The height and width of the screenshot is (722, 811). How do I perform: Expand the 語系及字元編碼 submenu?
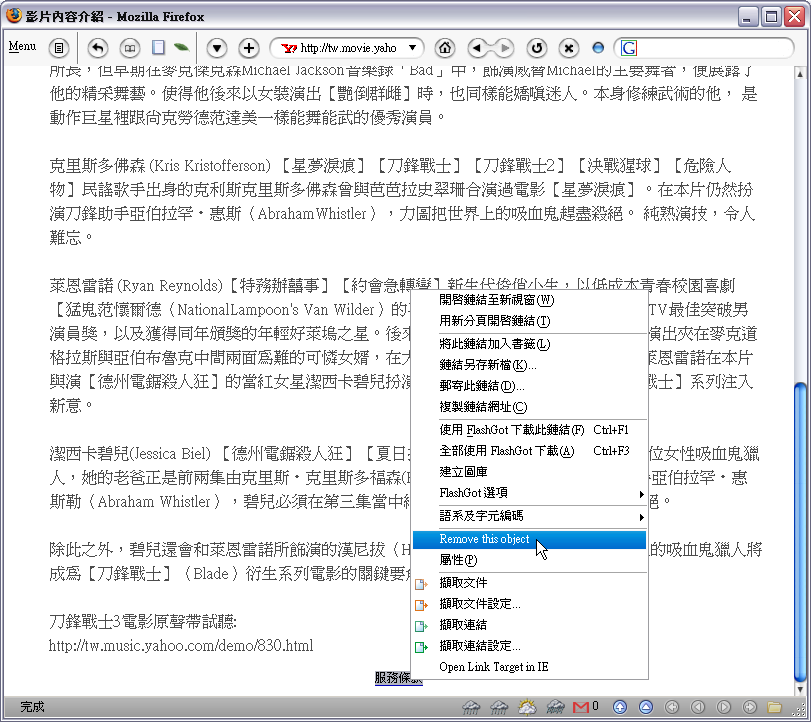pyautogui.click(x=540, y=516)
